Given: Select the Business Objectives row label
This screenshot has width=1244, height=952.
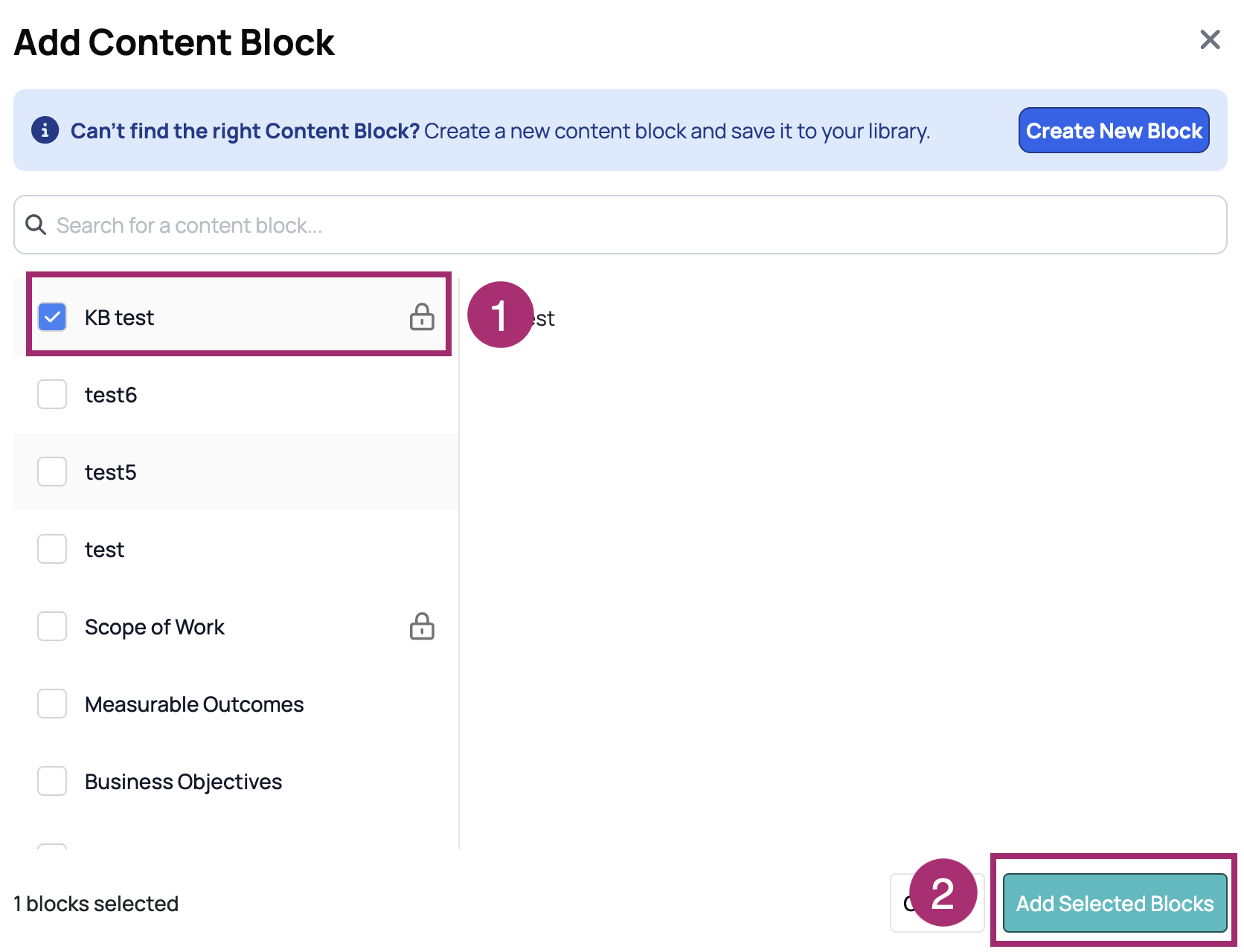Looking at the screenshot, I should click(183, 781).
